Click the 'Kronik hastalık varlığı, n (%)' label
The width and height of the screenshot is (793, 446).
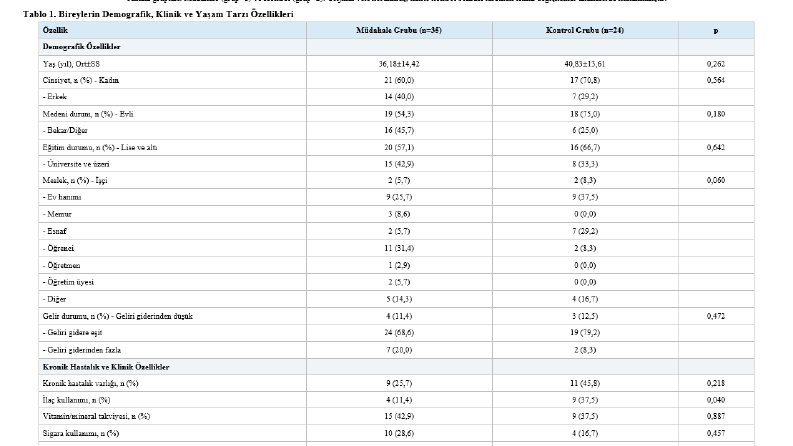point(91,383)
